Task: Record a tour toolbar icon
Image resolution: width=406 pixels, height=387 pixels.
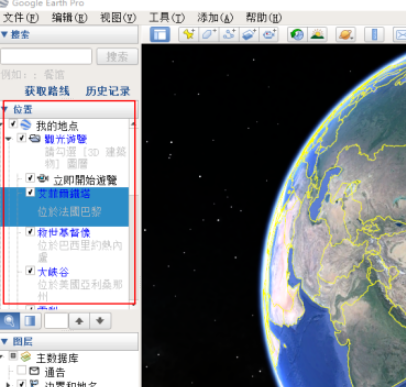Action: [x=269, y=35]
